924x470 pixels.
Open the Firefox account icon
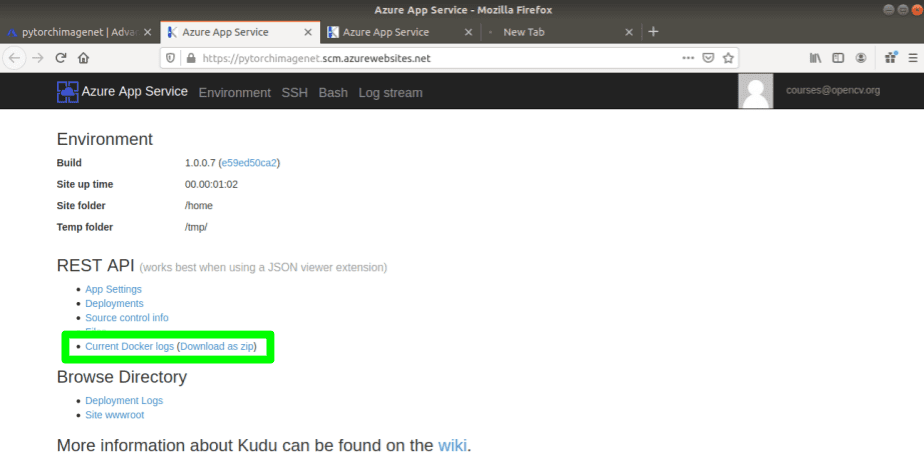[861, 58]
